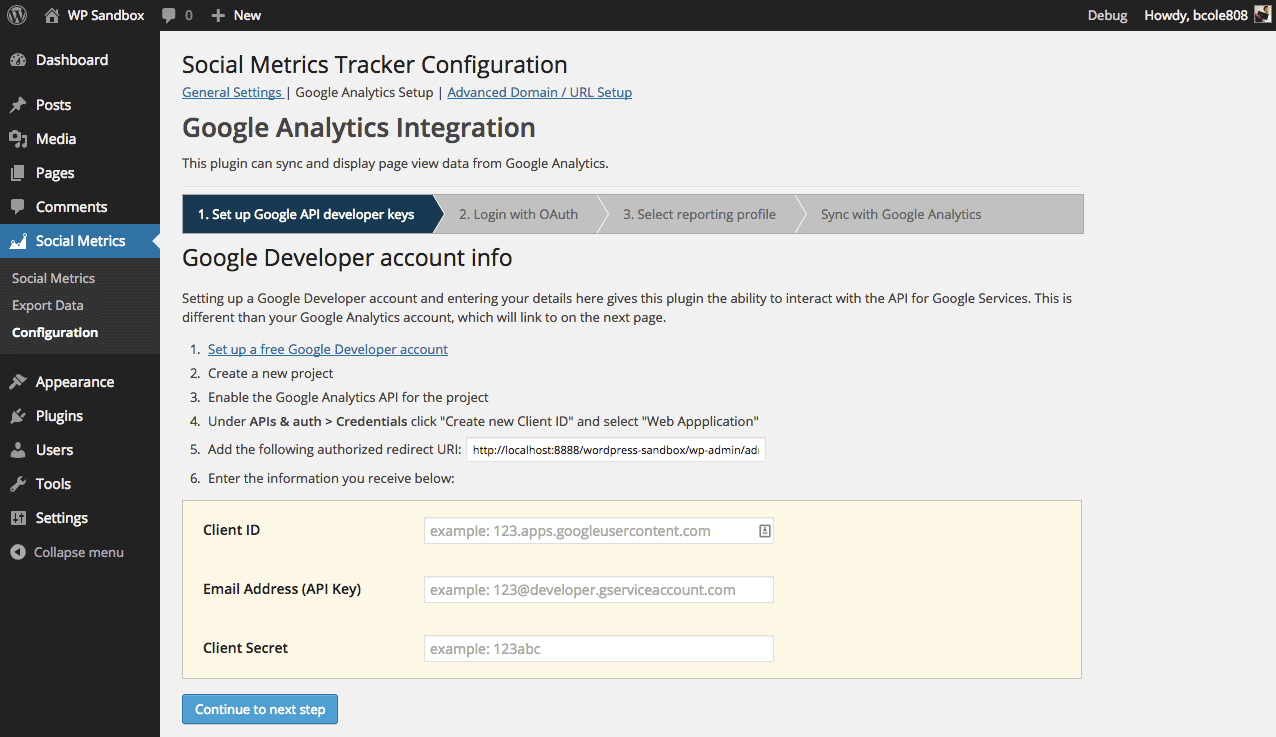The height and width of the screenshot is (737, 1276).
Task: Click the Google Developer account info heading
Action: [347, 258]
